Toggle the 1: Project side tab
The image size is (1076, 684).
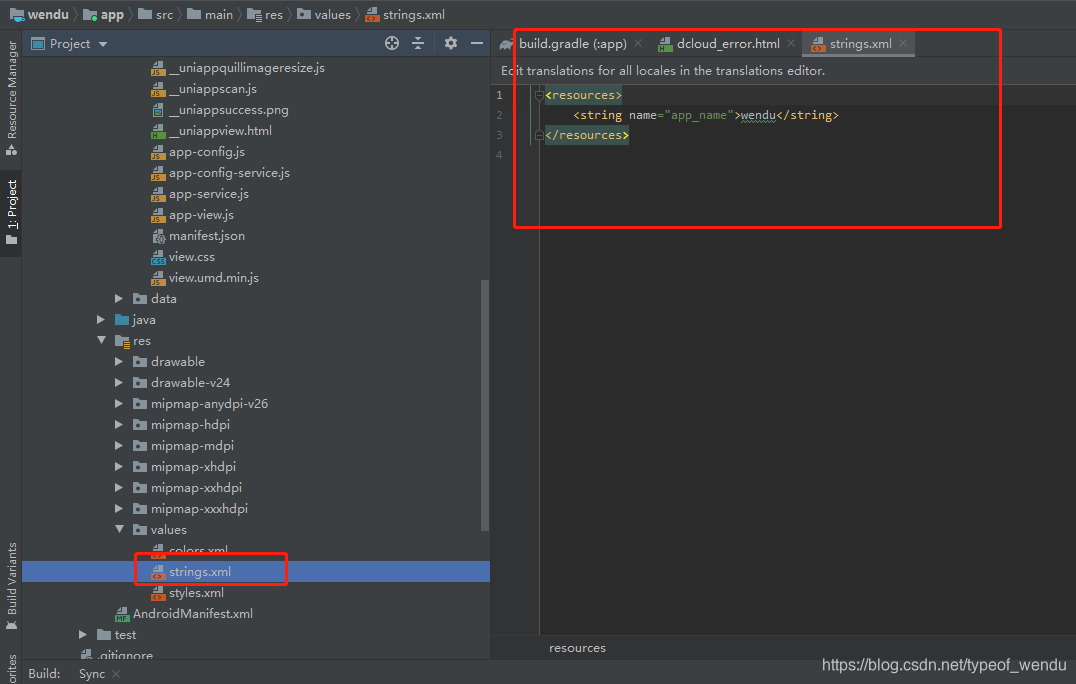tap(12, 211)
